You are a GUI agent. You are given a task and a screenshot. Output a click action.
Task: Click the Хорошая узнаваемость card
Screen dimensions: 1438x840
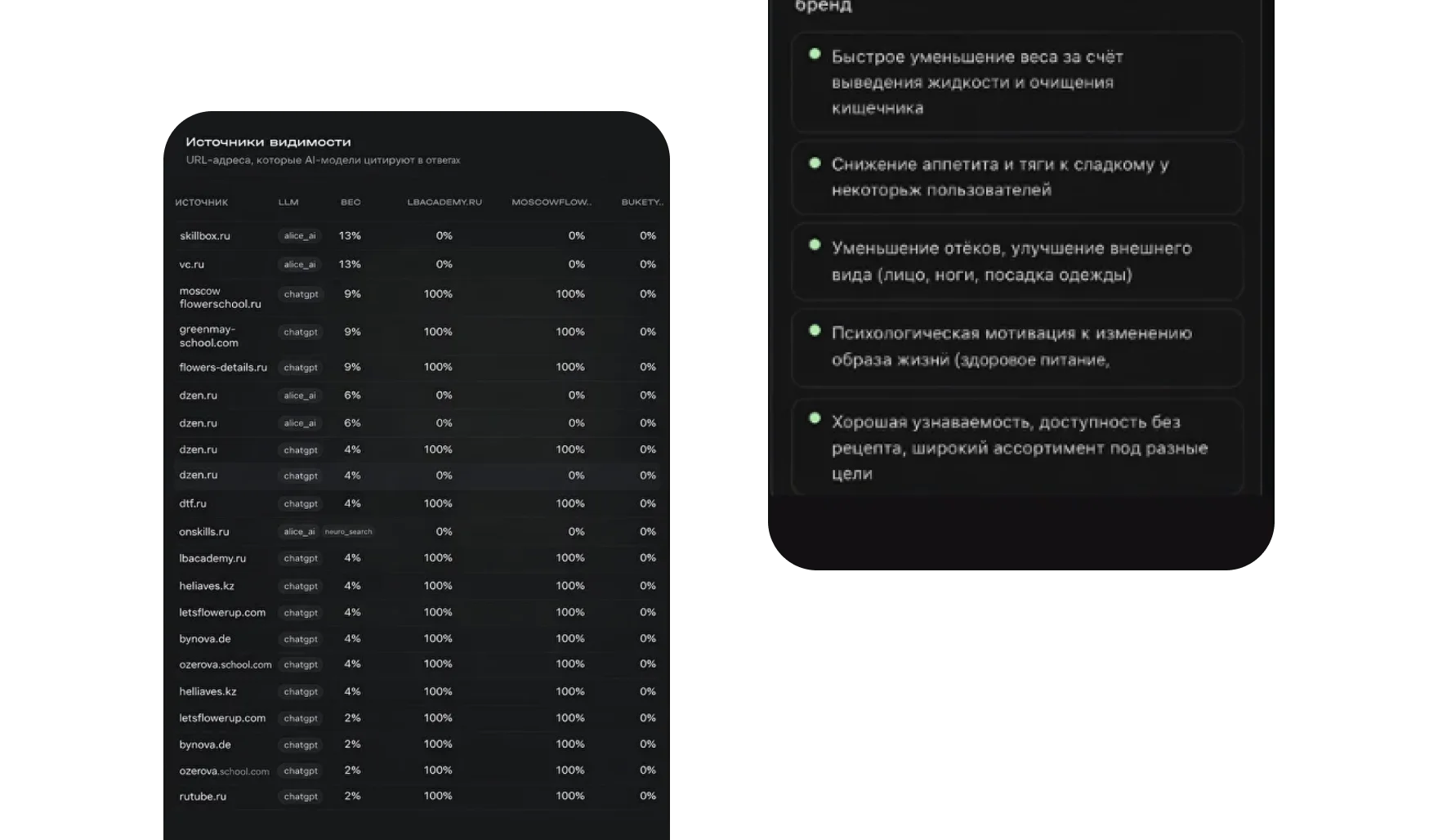pyautogui.click(x=1018, y=446)
